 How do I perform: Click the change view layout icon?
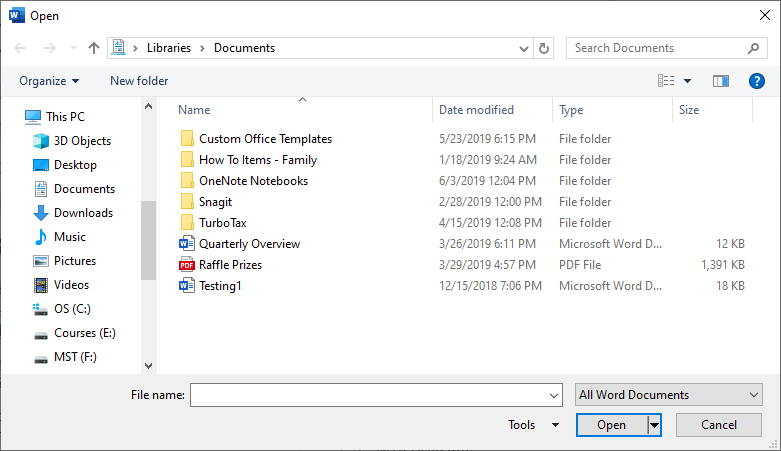(x=666, y=81)
